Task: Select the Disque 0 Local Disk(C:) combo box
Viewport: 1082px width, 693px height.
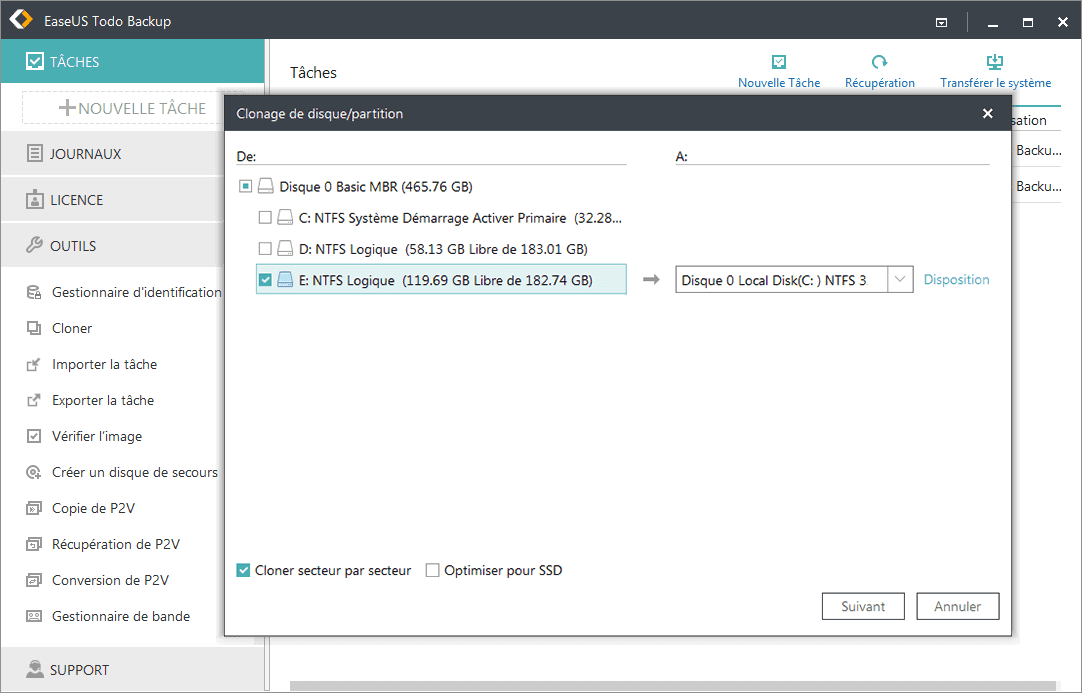Action: (x=794, y=280)
